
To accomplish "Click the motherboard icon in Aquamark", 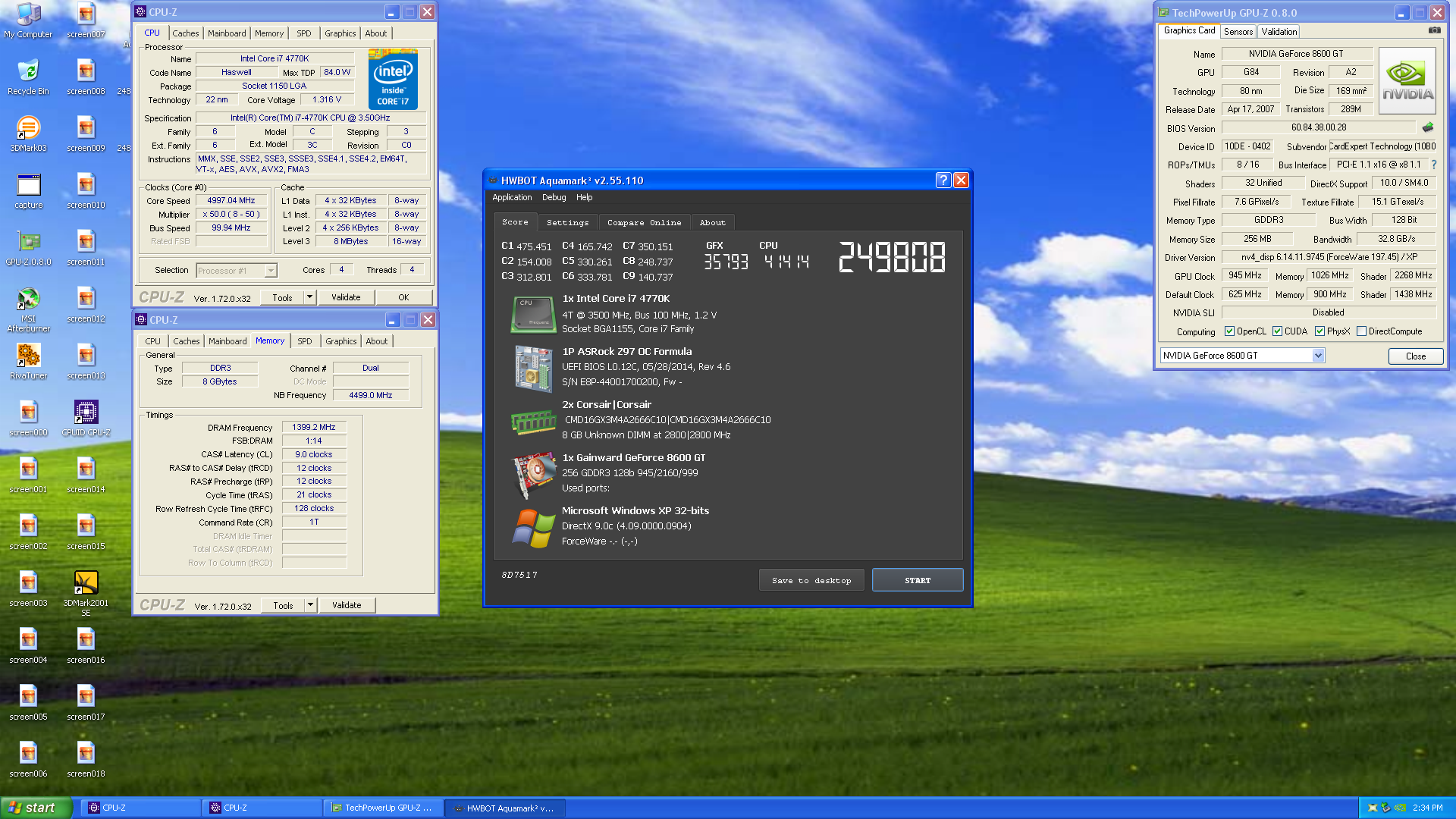I will pos(533,368).
